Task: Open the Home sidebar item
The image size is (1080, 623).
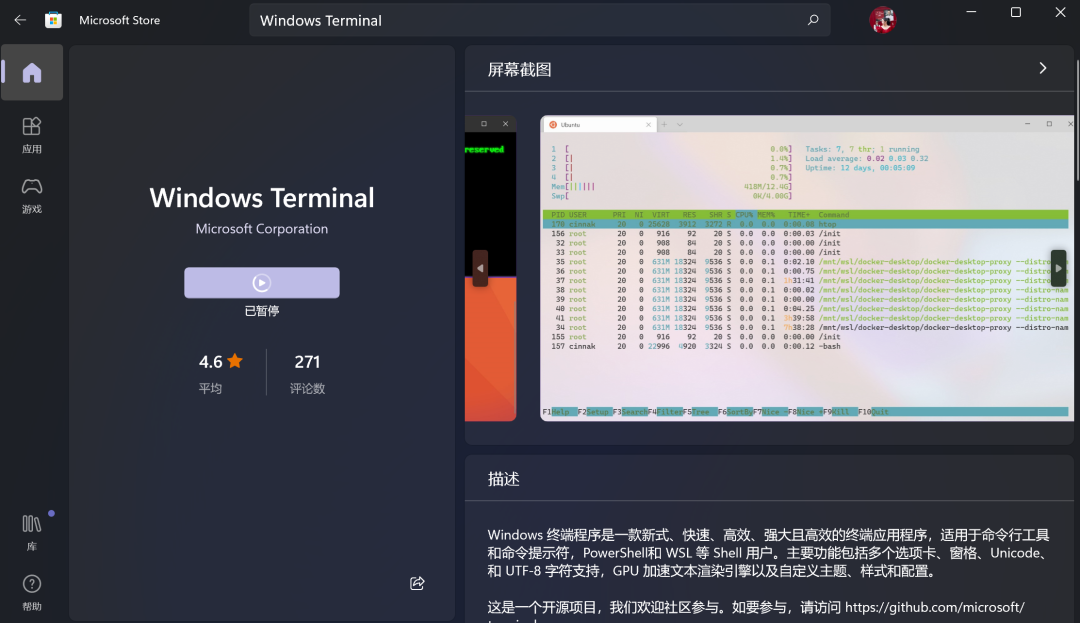Action: (32, 72)
